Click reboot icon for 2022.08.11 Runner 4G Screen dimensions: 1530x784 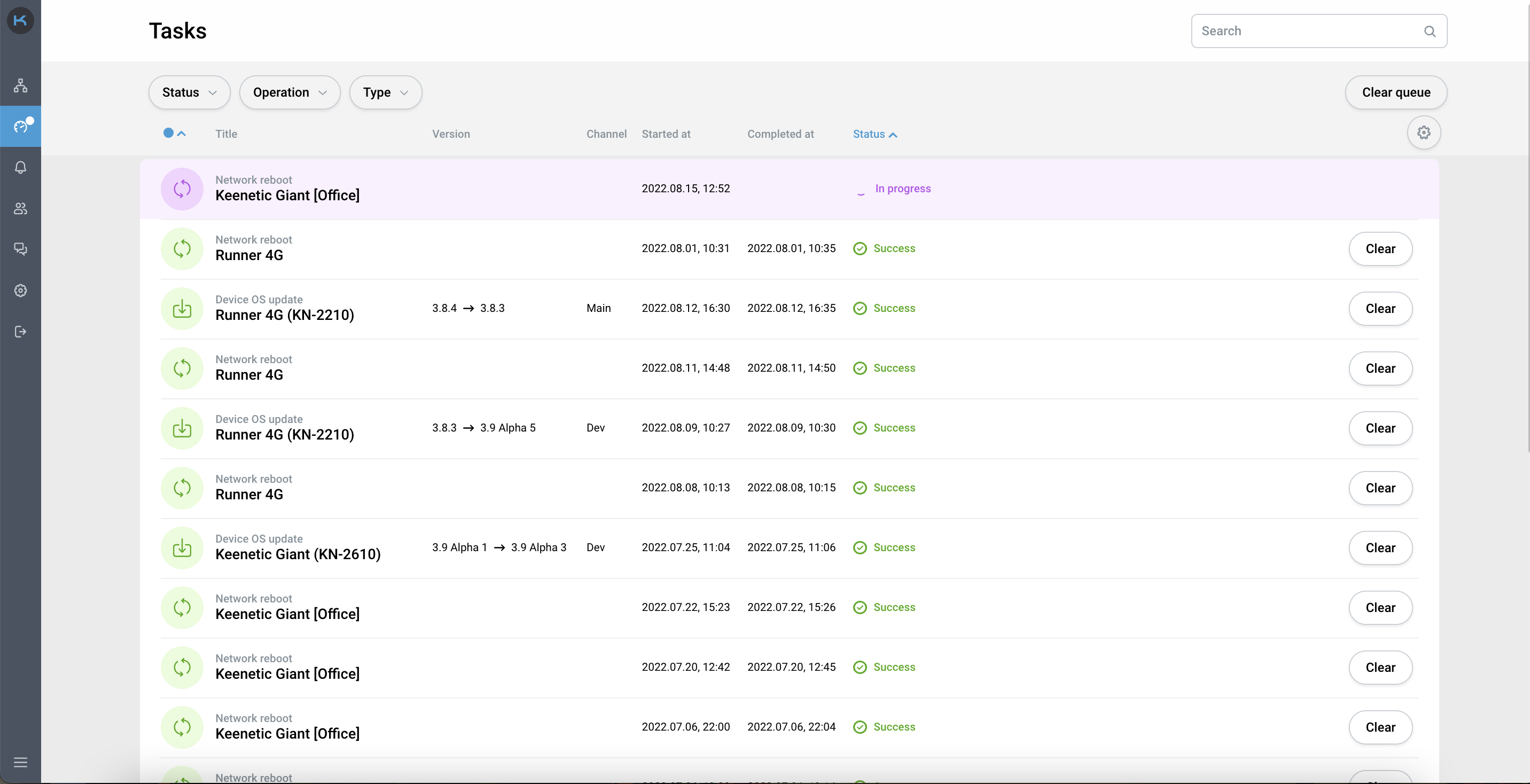click(x=182, y=369)
